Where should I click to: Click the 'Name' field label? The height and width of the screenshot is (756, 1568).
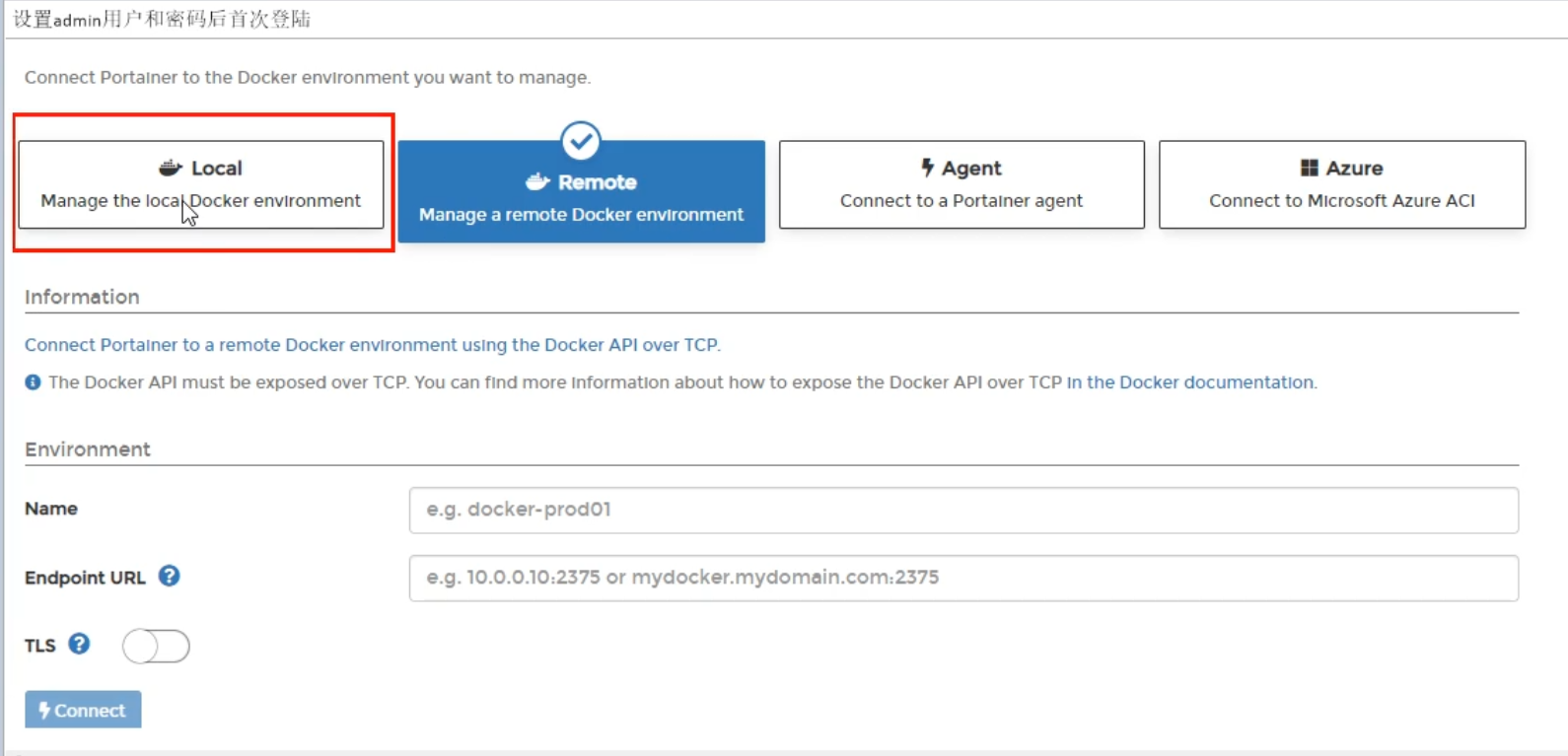tap(51, 509)
